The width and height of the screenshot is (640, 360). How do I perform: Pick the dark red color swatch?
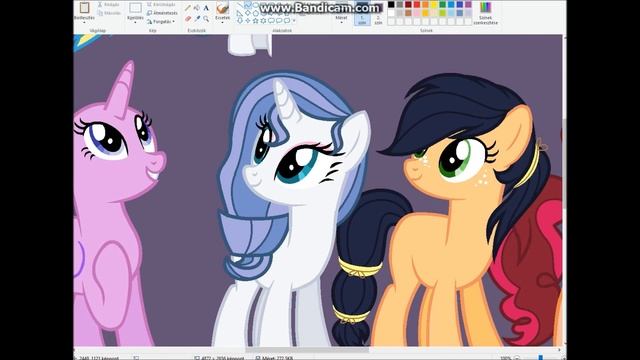(x=408, y=4)
